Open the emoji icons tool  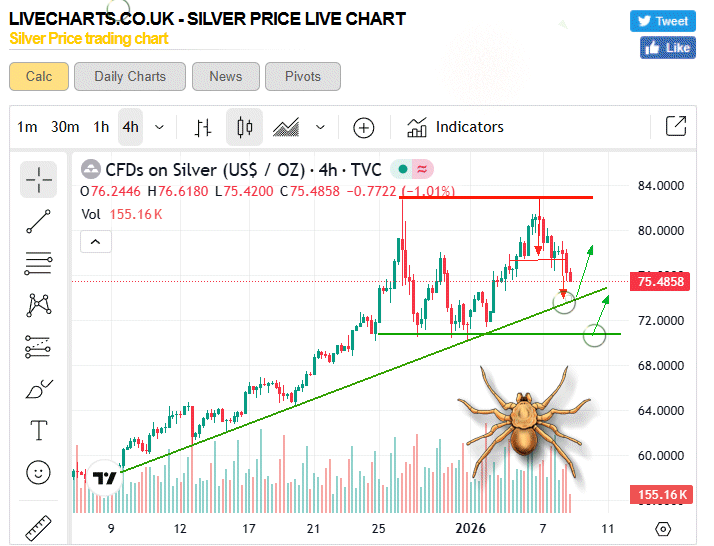point(39,471)
